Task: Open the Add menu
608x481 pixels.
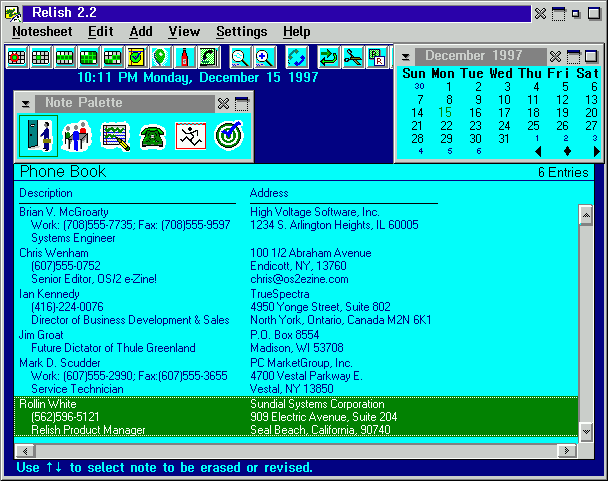Action: pos(141,32)
